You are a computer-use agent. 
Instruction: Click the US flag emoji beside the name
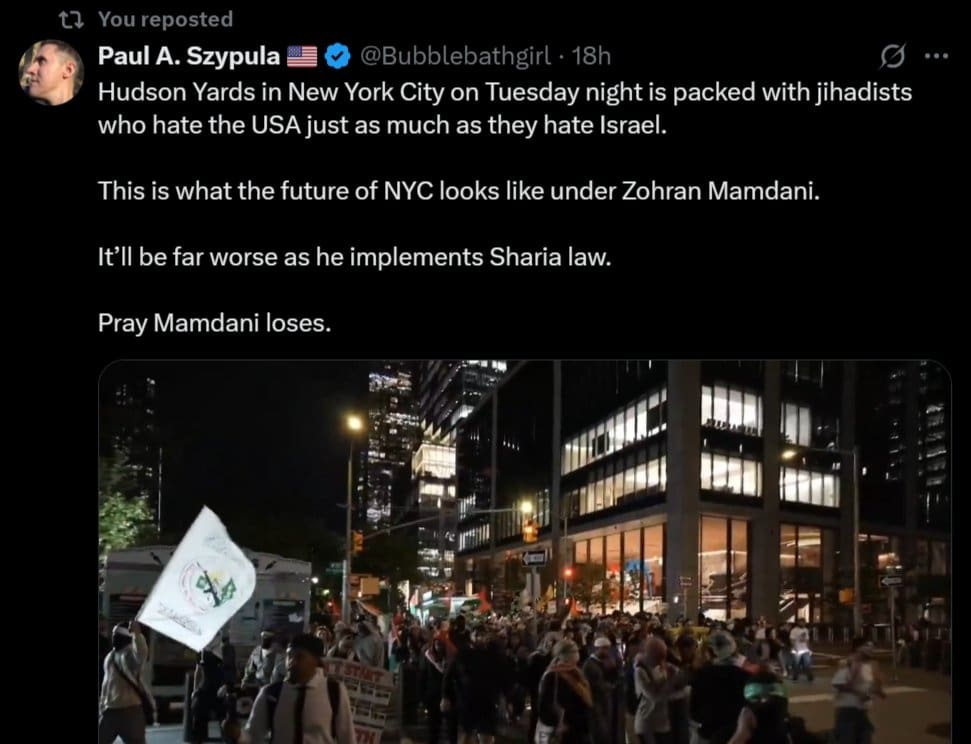(x=302, y=56)
